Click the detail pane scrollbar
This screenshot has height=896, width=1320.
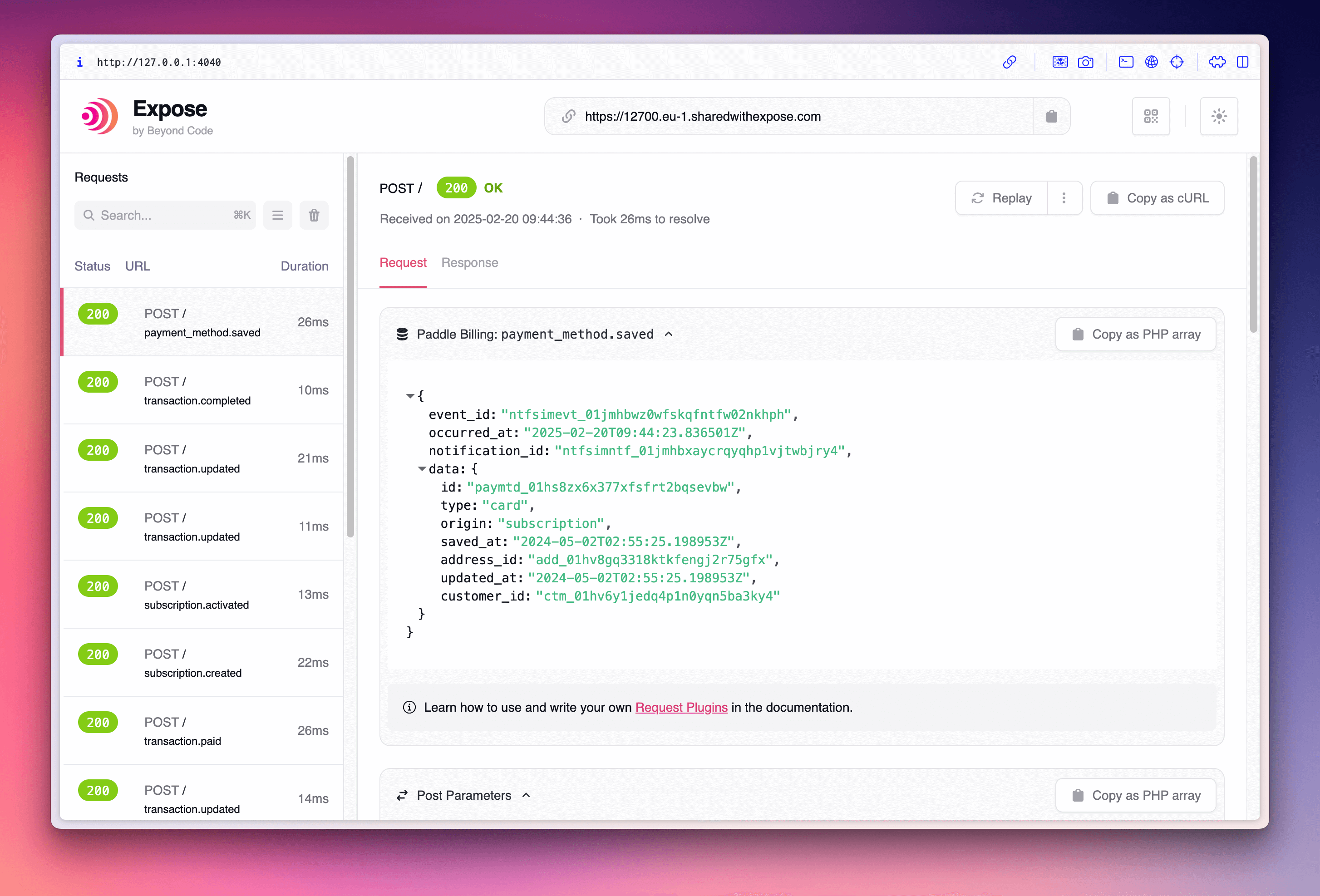[x=1254, y=244]
